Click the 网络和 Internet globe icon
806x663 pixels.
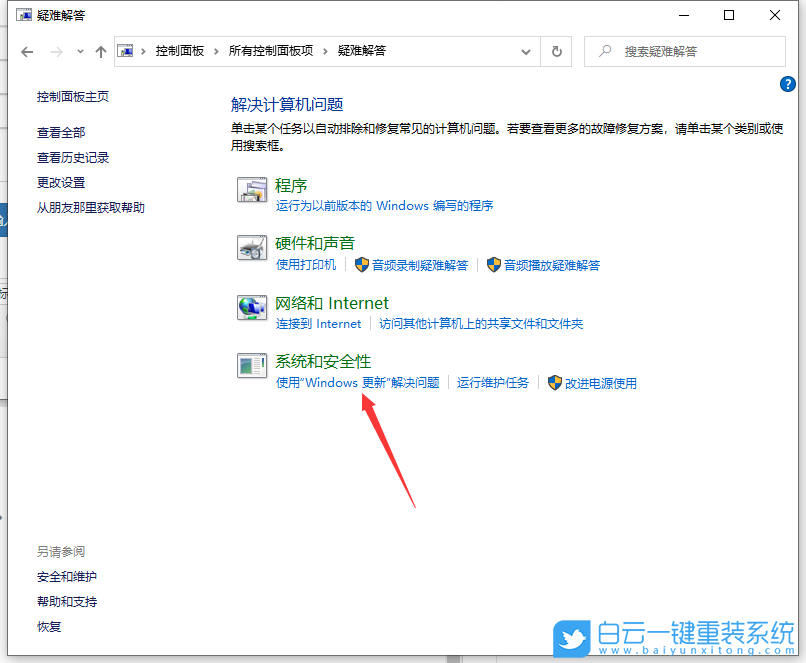click(252, 308)
